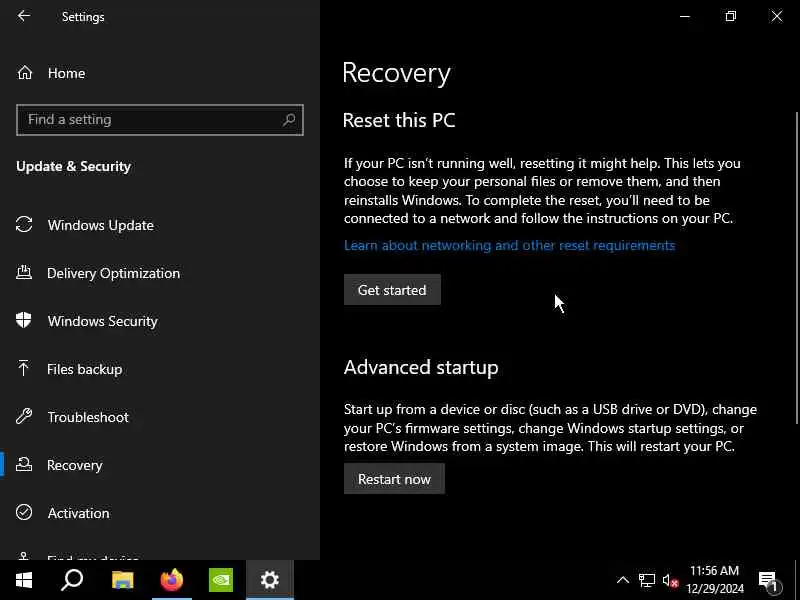This screenshot has height=600, width=800.
Task: Open Delivery Optimization page
Action: pyautogui.click(x=160, y=273)
